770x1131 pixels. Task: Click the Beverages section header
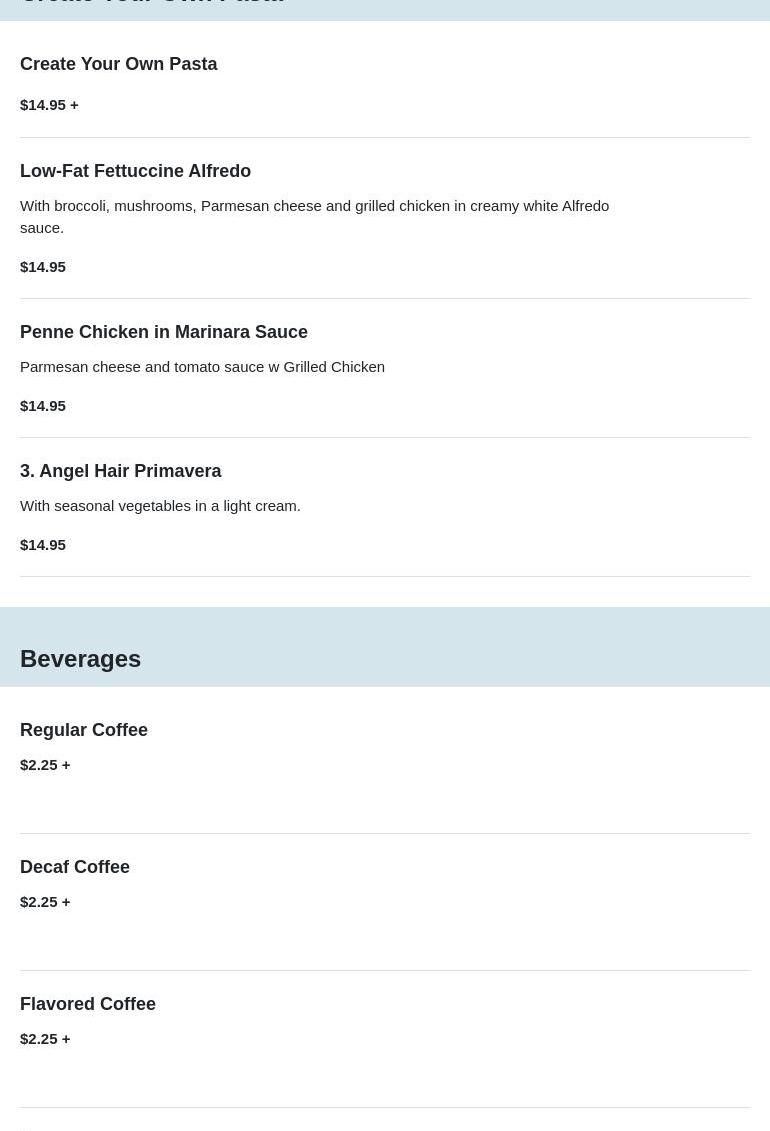click(80, 659)
